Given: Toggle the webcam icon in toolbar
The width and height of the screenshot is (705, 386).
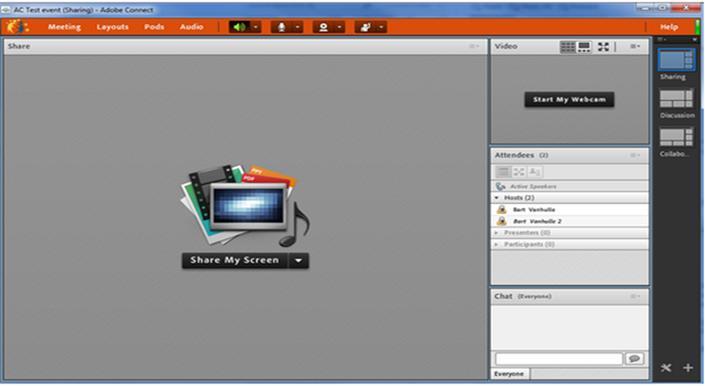Looking at the screenshot, I should click(x=323, y=27).
